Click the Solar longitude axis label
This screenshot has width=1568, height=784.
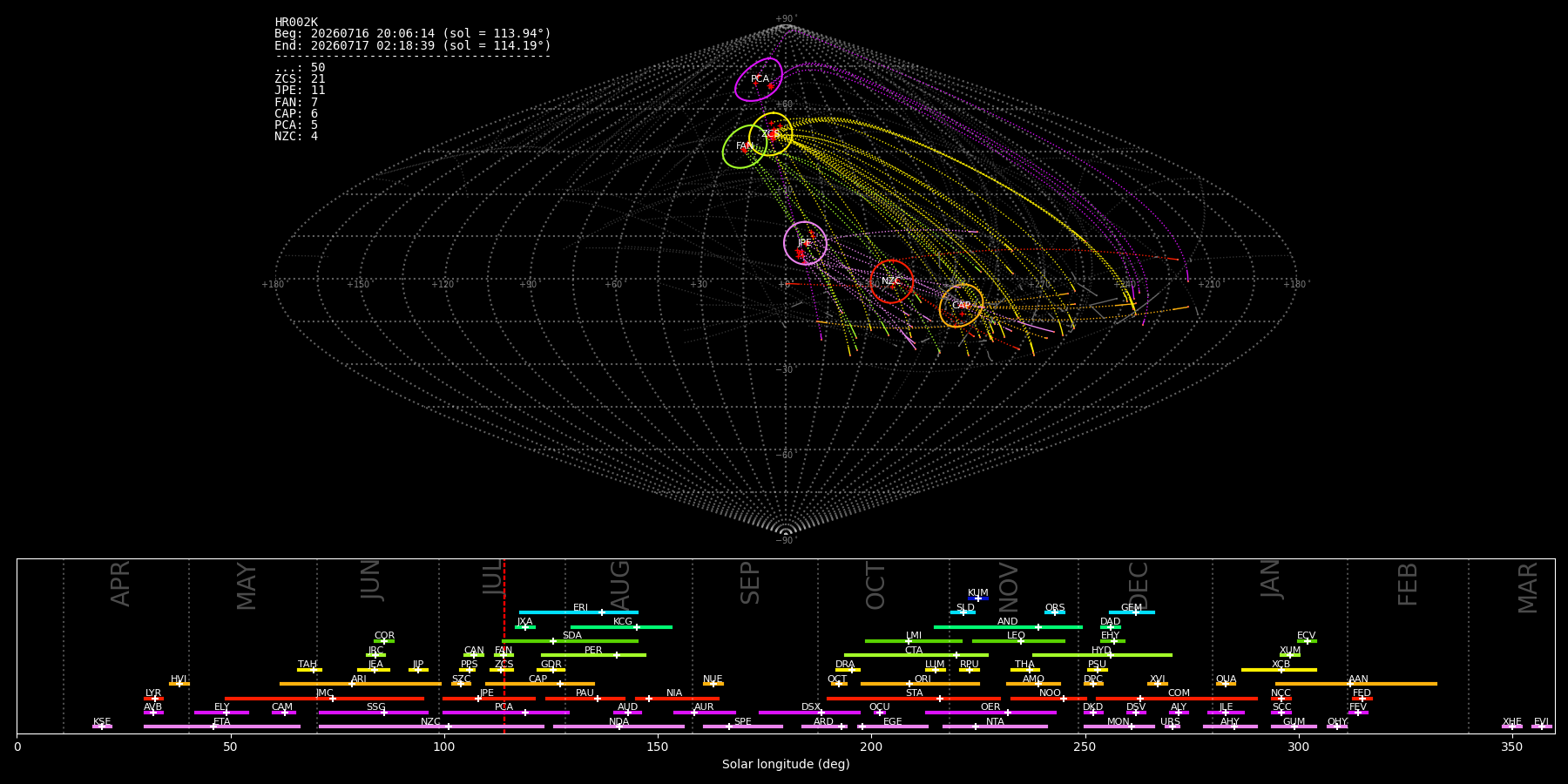click(786, 765)
